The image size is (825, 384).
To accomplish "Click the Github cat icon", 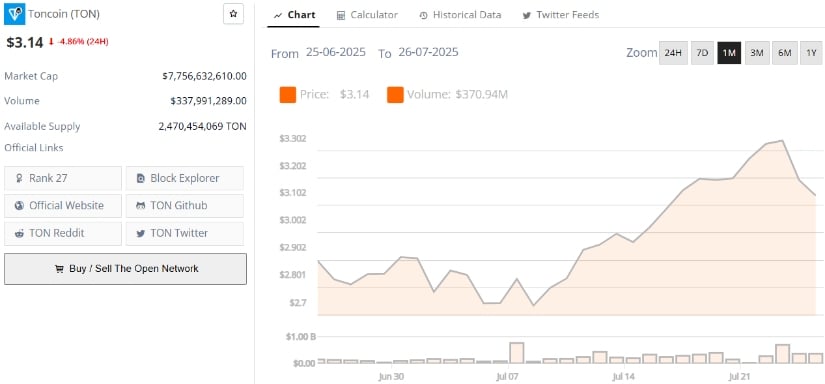I will click(140, 206).
